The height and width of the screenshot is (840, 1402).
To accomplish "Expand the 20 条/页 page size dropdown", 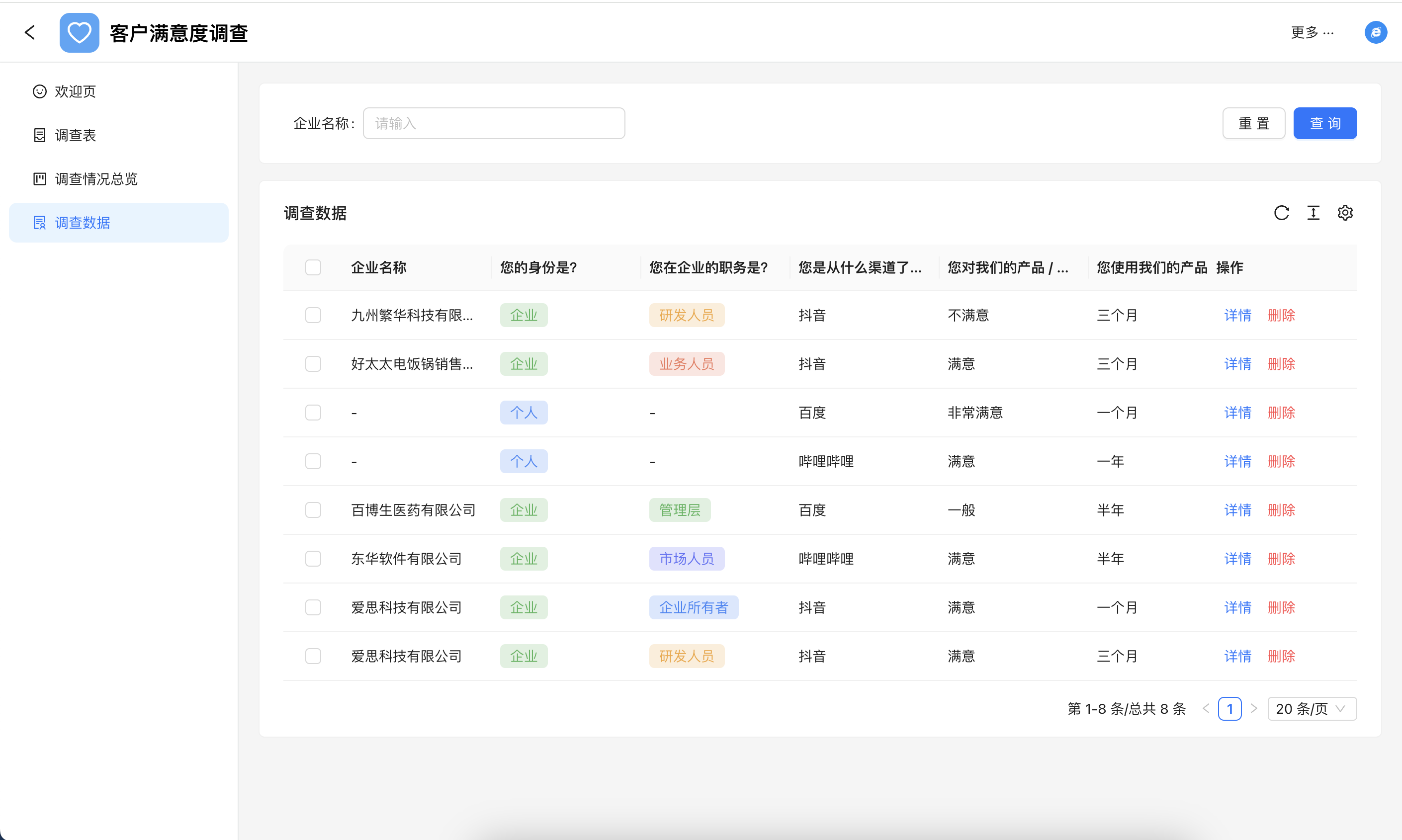I will (x=1312, y=709).
